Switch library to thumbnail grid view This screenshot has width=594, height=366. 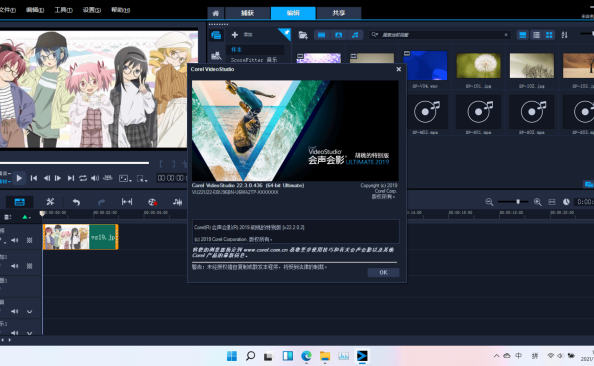click(549, 35)
